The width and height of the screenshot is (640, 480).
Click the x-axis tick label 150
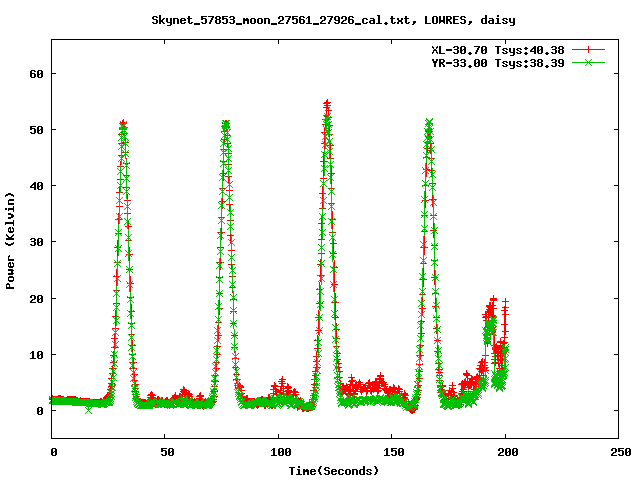tap(394, 452)
